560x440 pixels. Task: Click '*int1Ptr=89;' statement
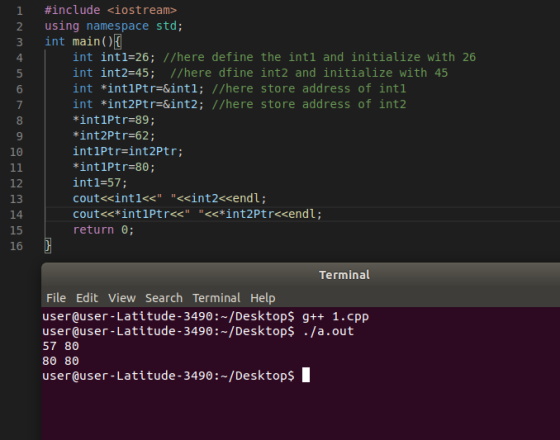[114, 120]
